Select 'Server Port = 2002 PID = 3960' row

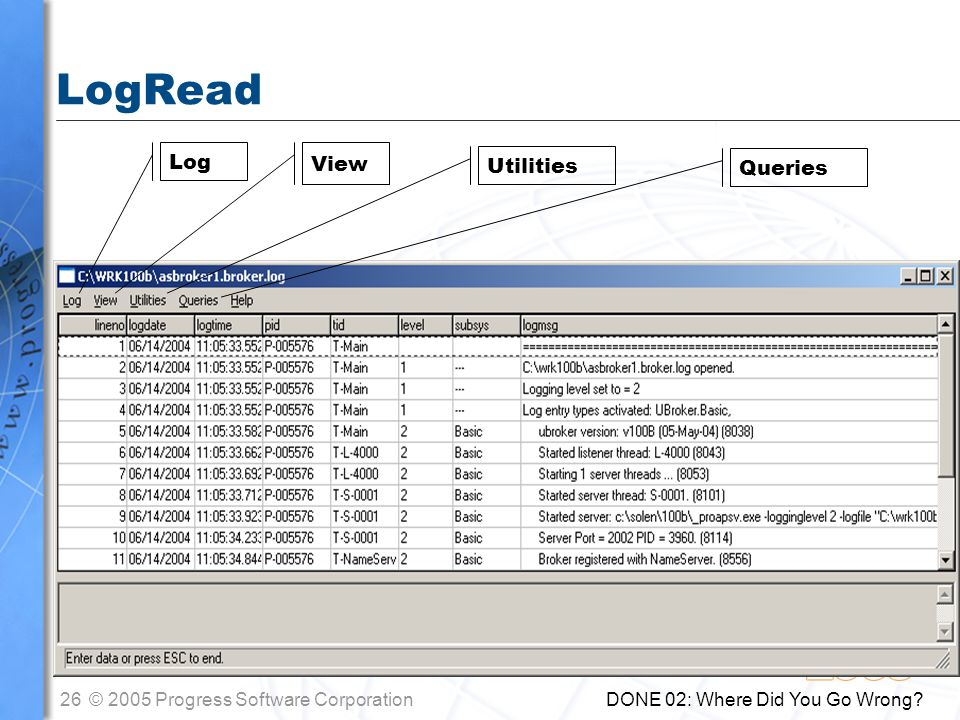click(x=498, y=538)
